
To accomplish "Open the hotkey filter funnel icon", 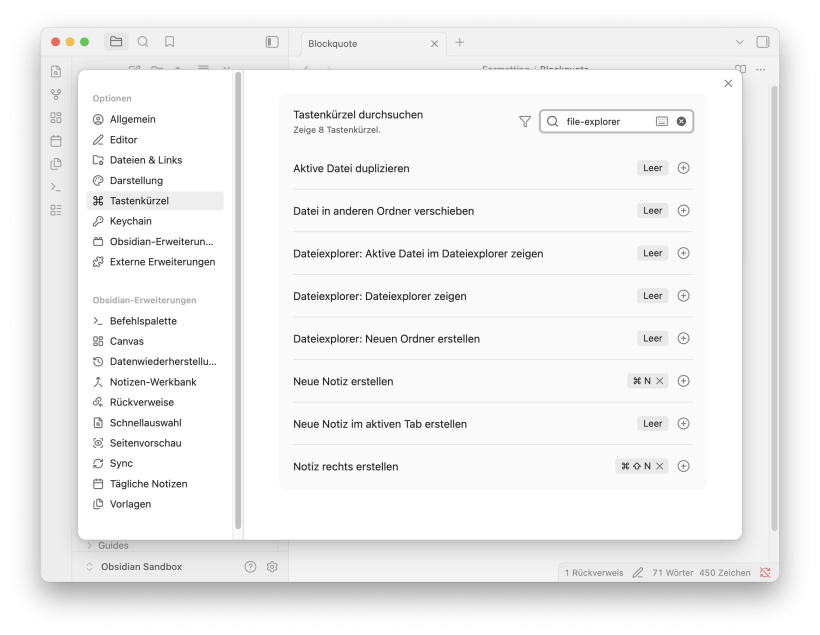I will click(524, 121).
